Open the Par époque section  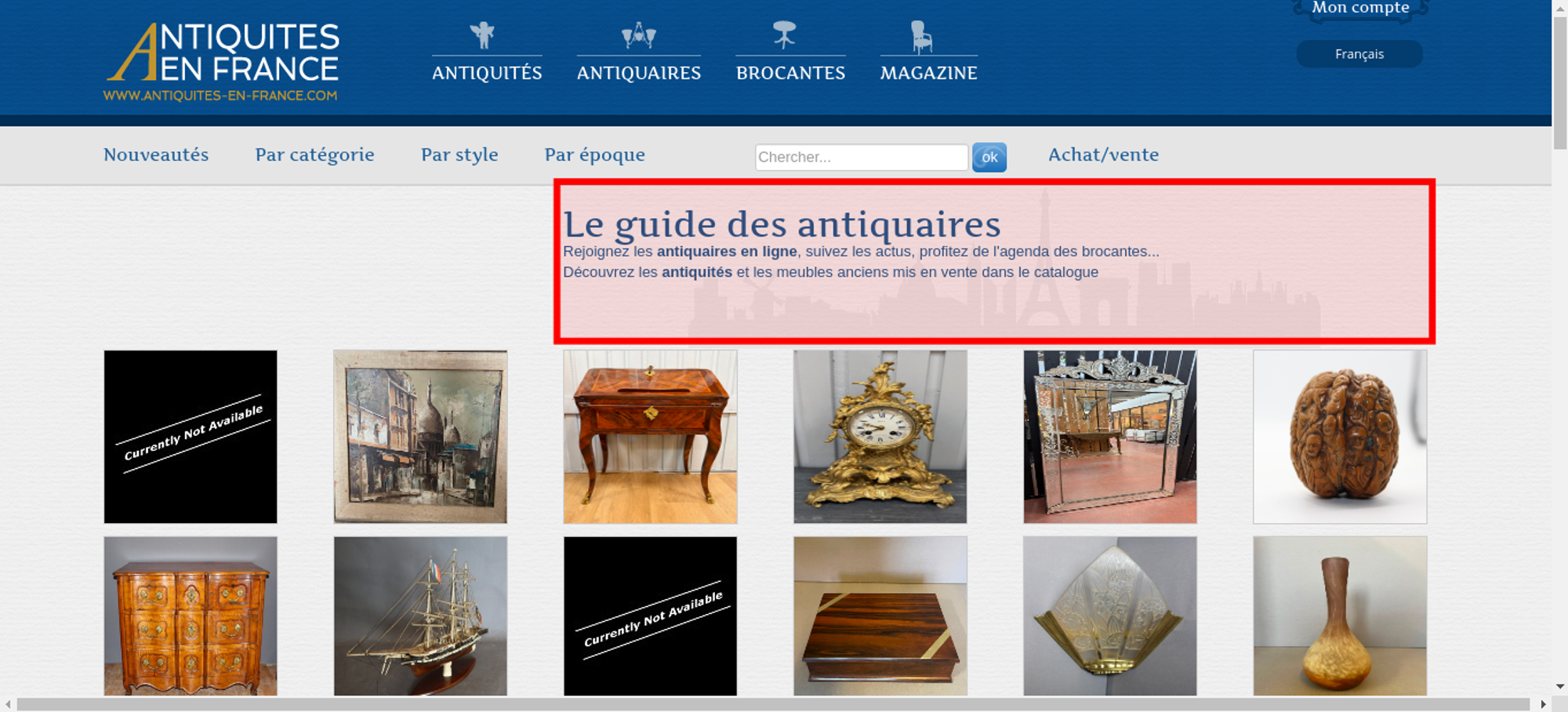(x=594, y=154)
